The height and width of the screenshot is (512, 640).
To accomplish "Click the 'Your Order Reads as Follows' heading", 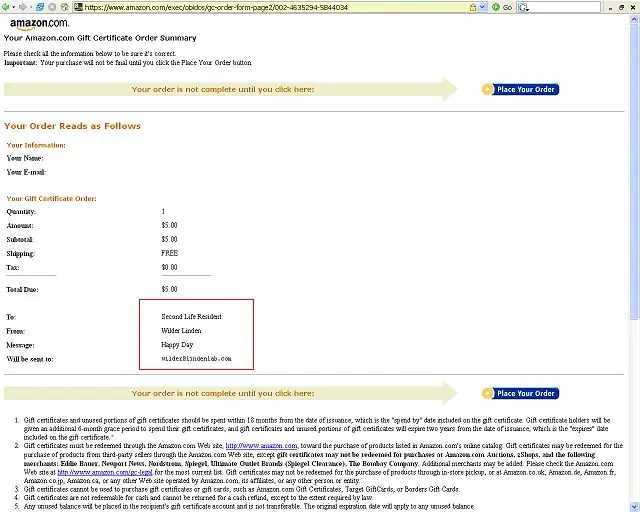I will point(72,126).
